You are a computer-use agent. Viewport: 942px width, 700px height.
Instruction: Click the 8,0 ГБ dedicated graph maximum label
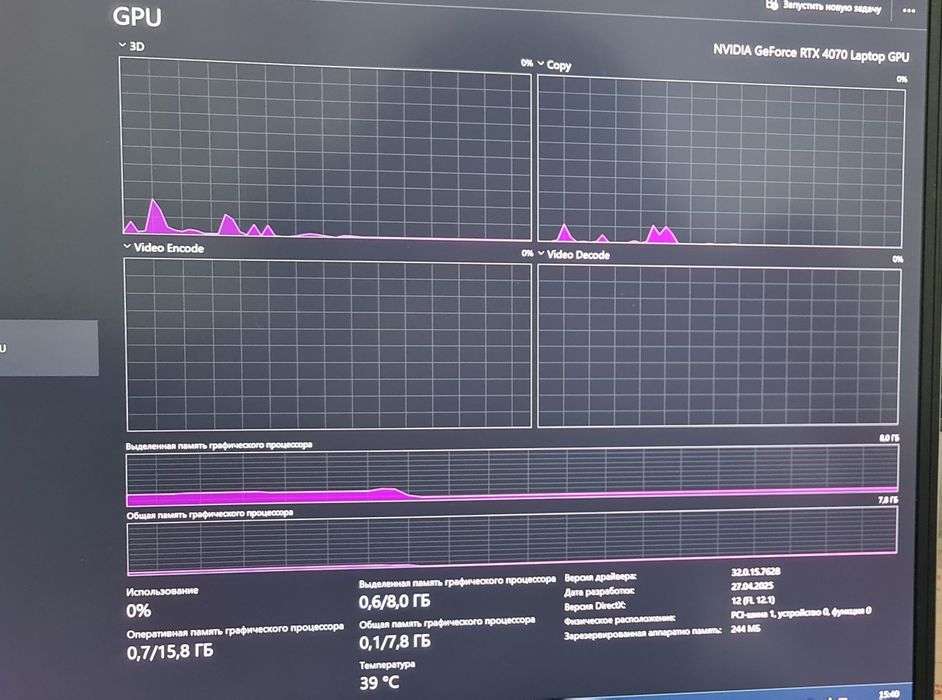click(889, 439)
